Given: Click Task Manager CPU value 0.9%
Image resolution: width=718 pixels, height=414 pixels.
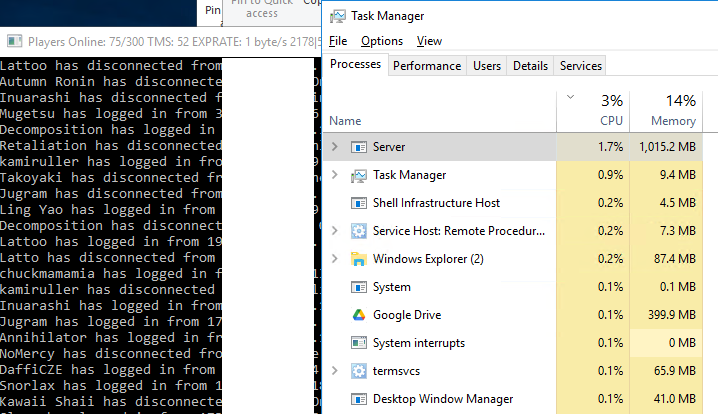Looking at the screenshot, I should (610, 175).
